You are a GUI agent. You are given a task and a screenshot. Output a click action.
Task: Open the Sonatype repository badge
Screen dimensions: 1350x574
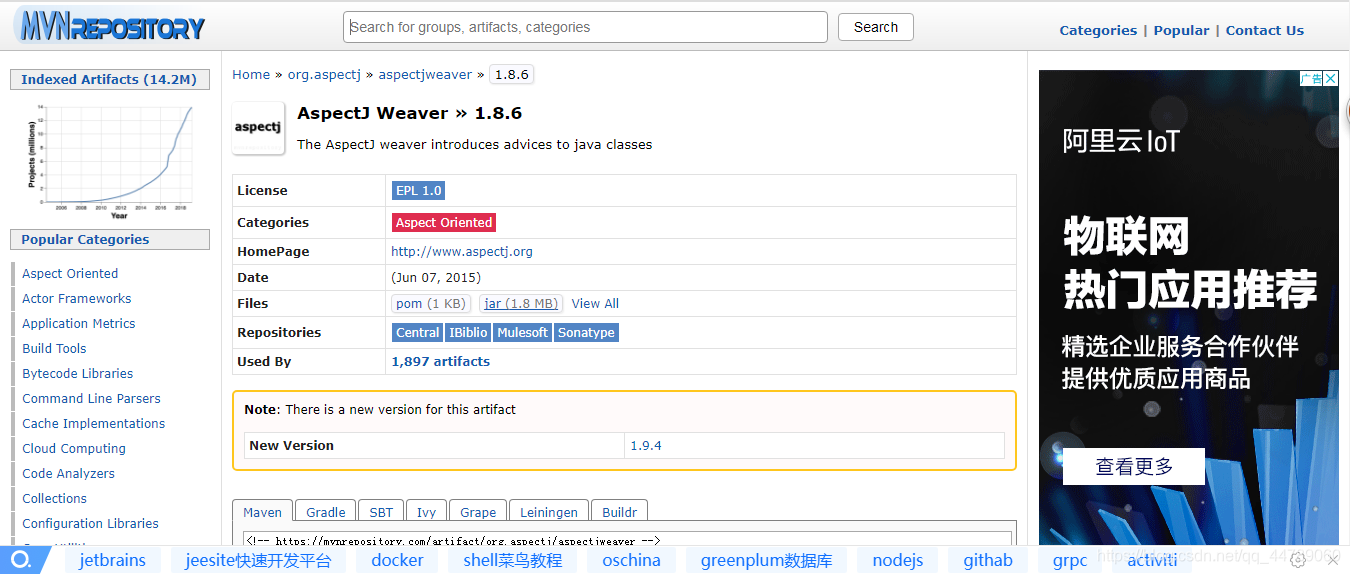[587, 332]
